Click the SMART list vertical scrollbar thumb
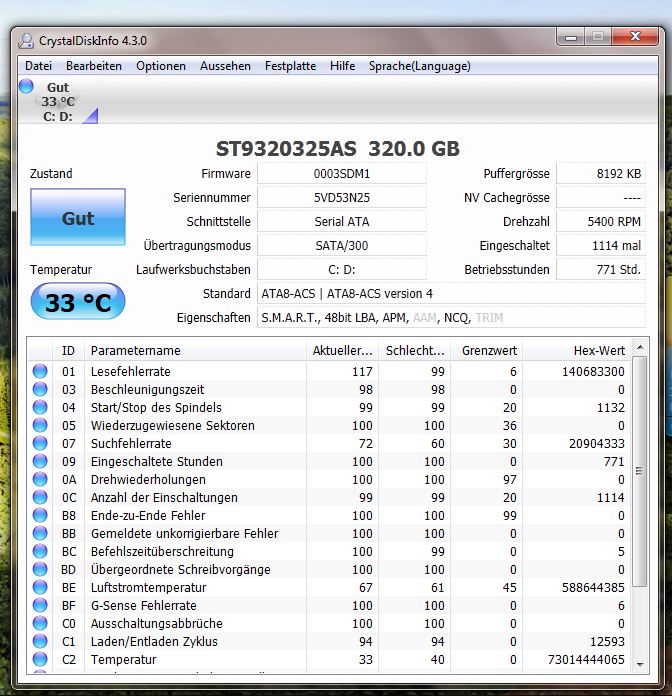 [x=640, y=471]
